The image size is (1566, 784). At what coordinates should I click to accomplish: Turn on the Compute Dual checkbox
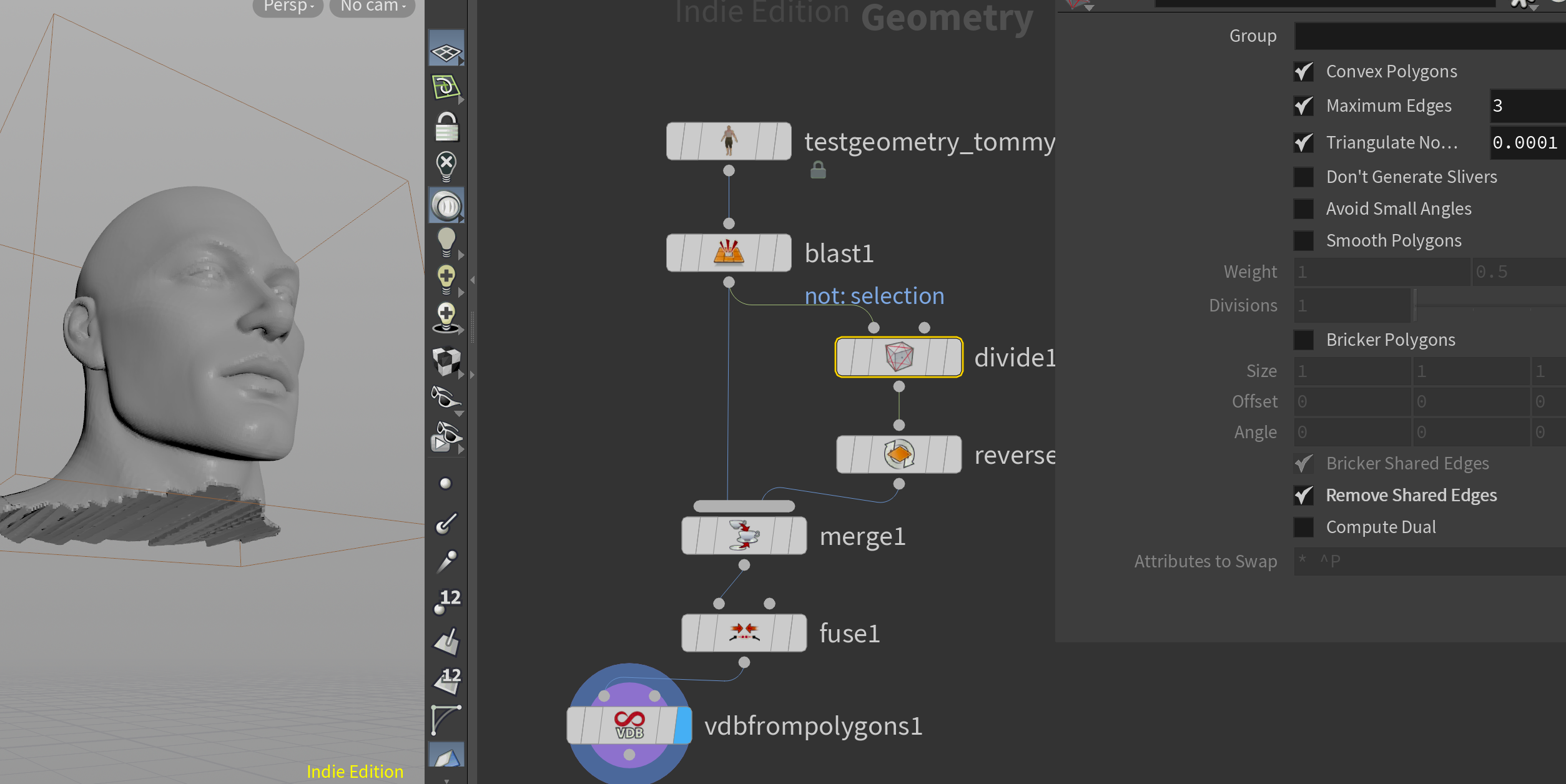point(1303,527)
